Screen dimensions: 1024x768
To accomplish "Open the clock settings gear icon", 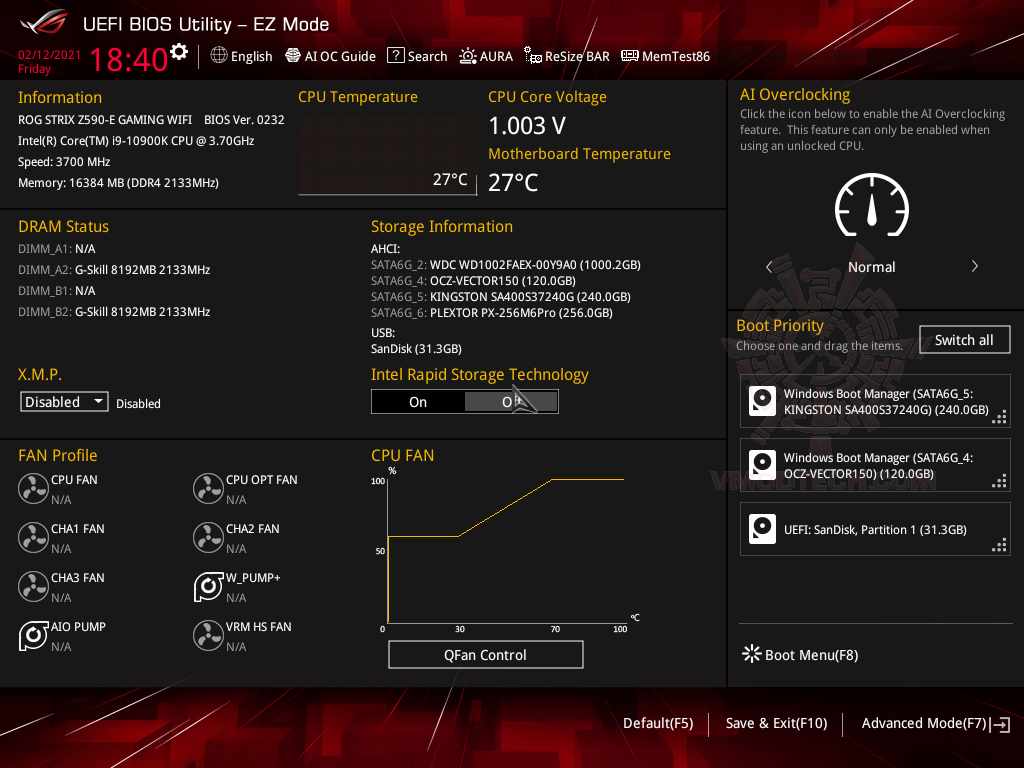I will pos(178,49).
